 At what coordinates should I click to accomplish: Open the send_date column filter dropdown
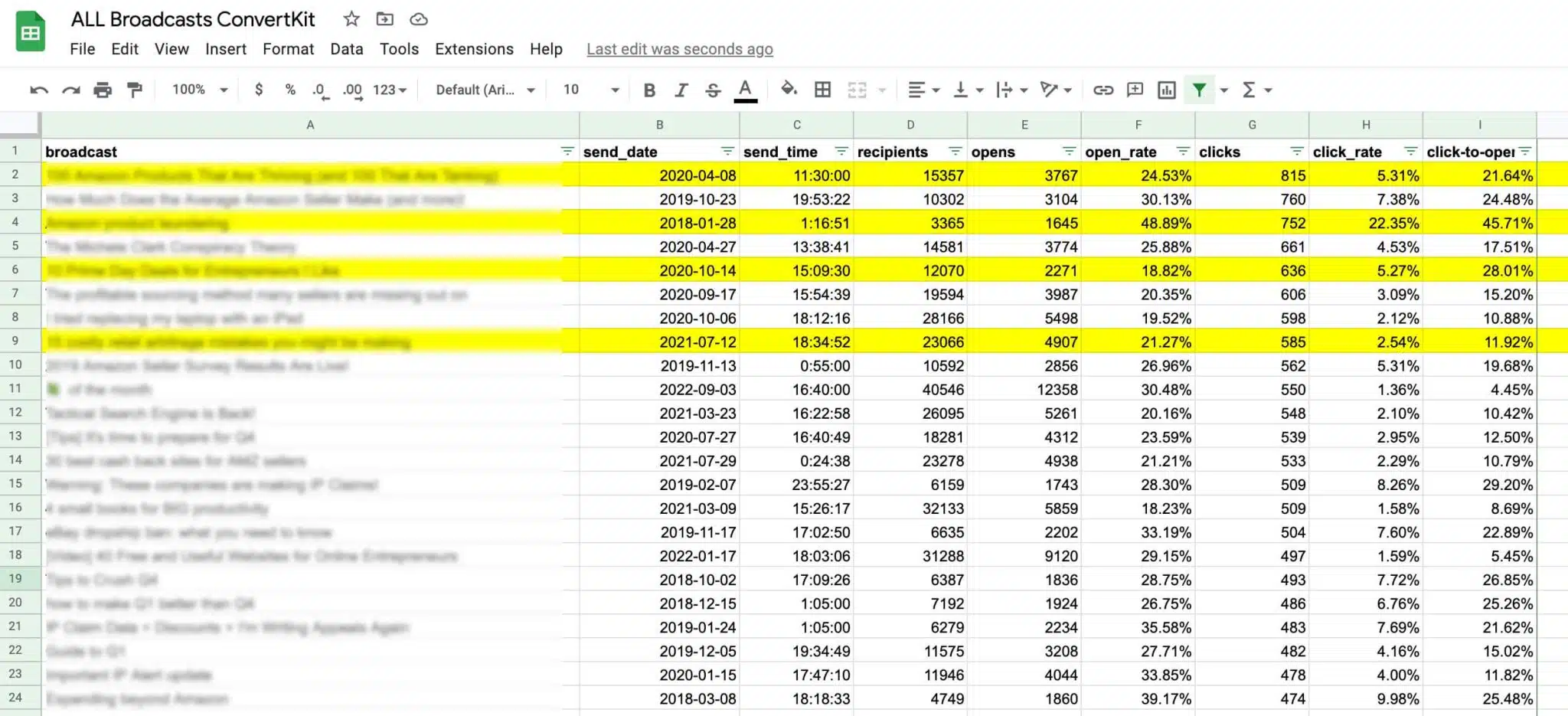click(727, 152)
